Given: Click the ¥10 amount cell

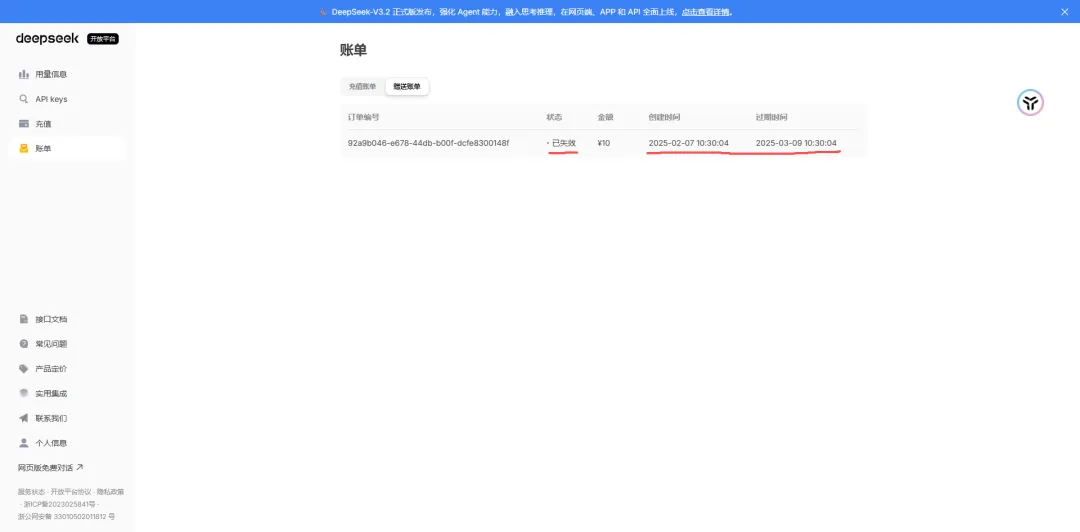Looking at the screenshot, I should click(604, 143).
